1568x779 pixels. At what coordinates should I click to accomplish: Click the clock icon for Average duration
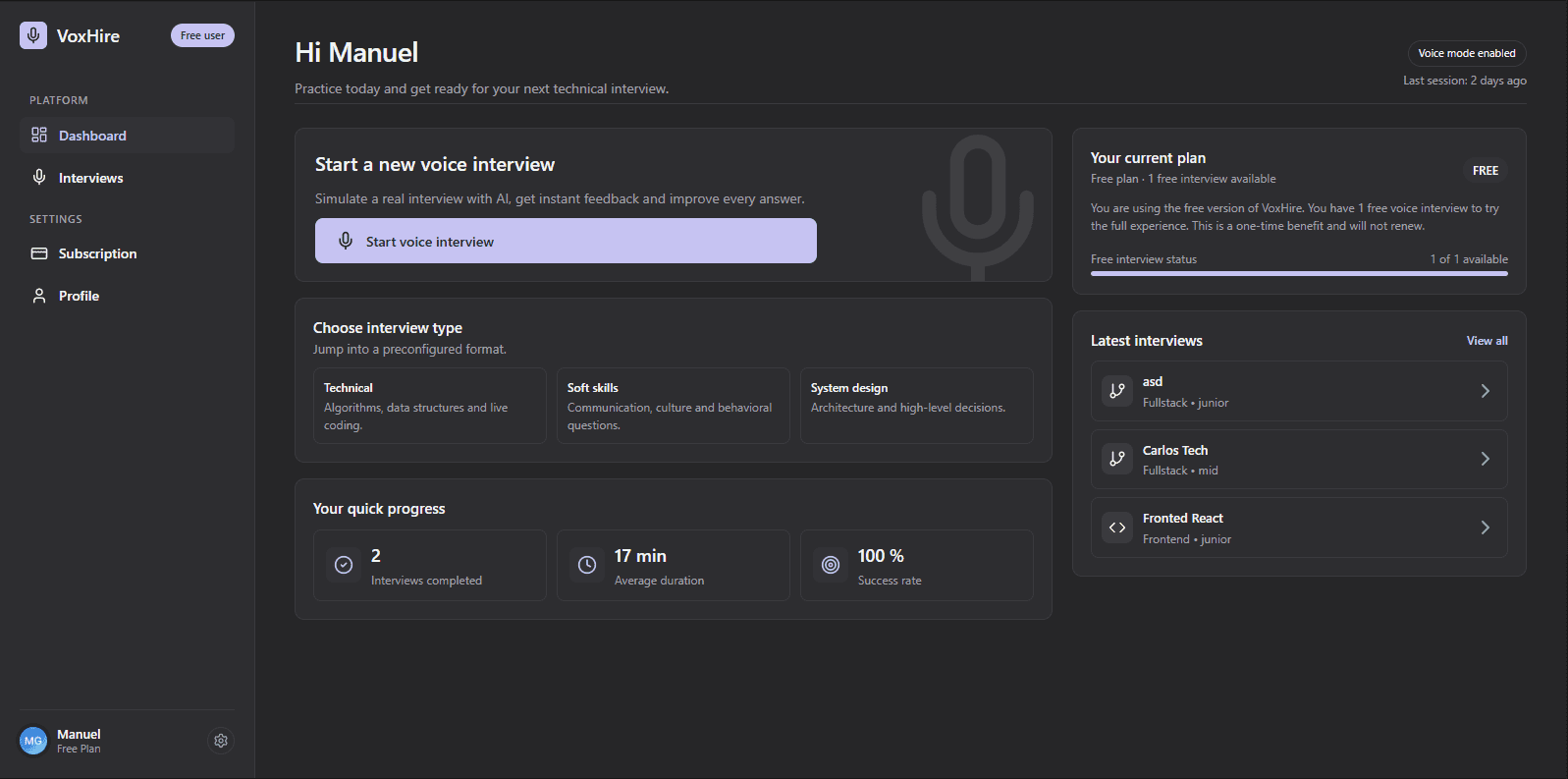click(x=587, y=565)
